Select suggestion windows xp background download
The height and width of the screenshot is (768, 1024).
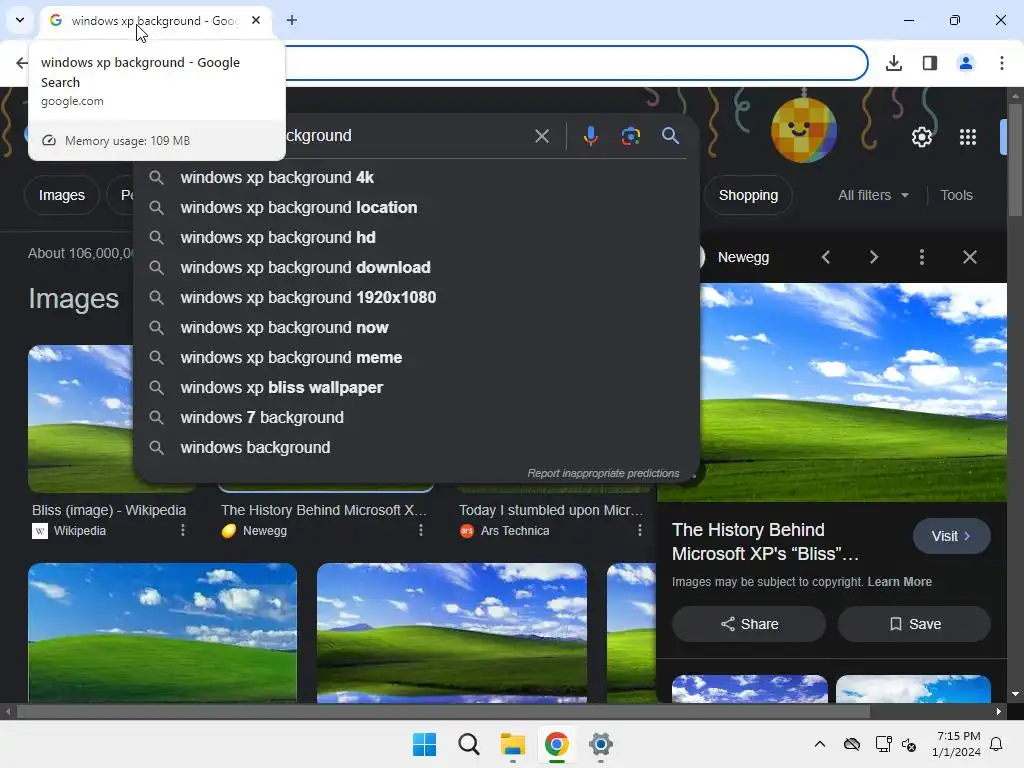point(416,268)
